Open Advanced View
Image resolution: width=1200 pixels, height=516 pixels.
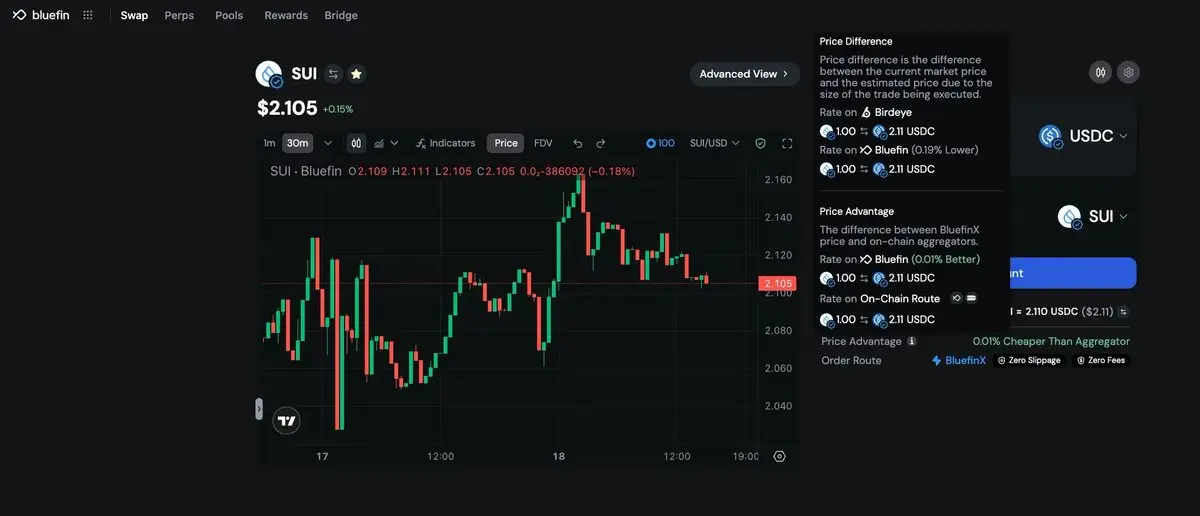[745, 74]
